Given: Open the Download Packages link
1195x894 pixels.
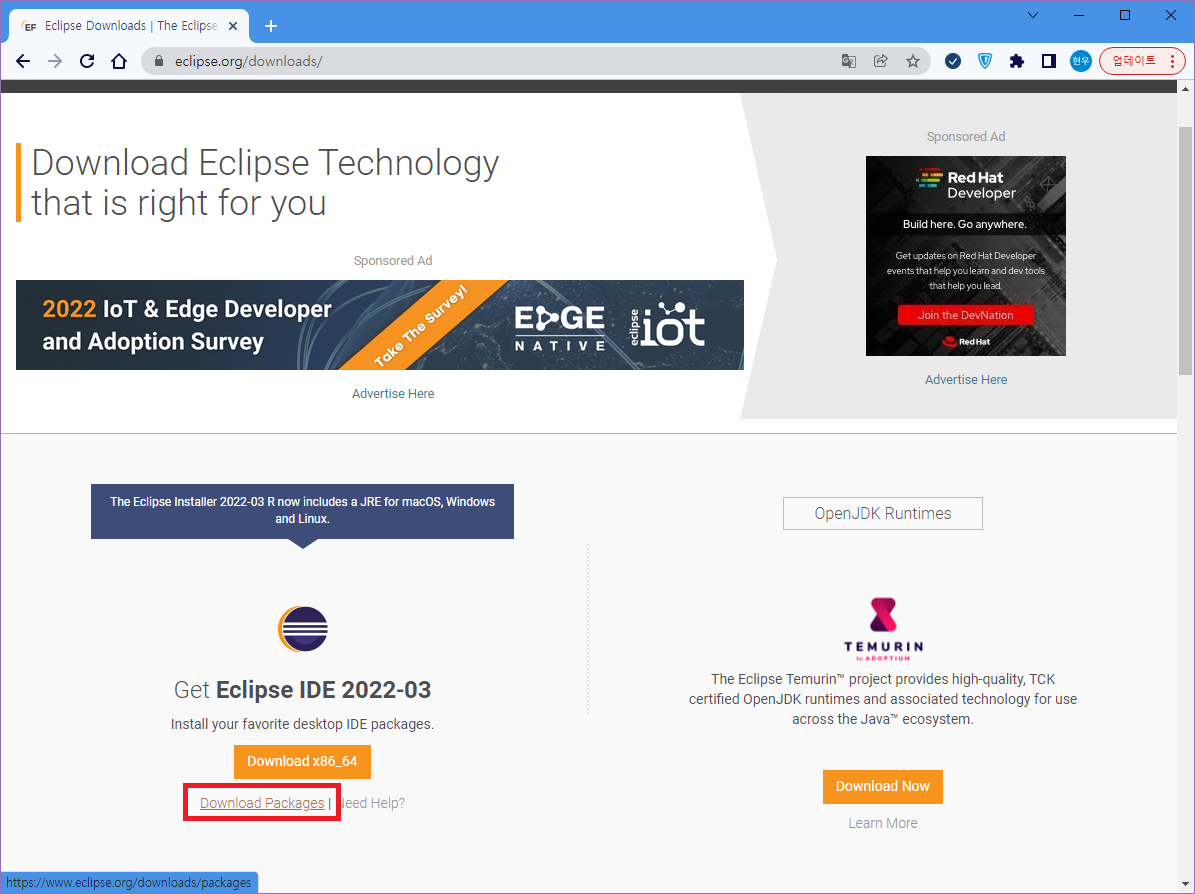Looking at the screenshot, I should (x=262, y=803).
